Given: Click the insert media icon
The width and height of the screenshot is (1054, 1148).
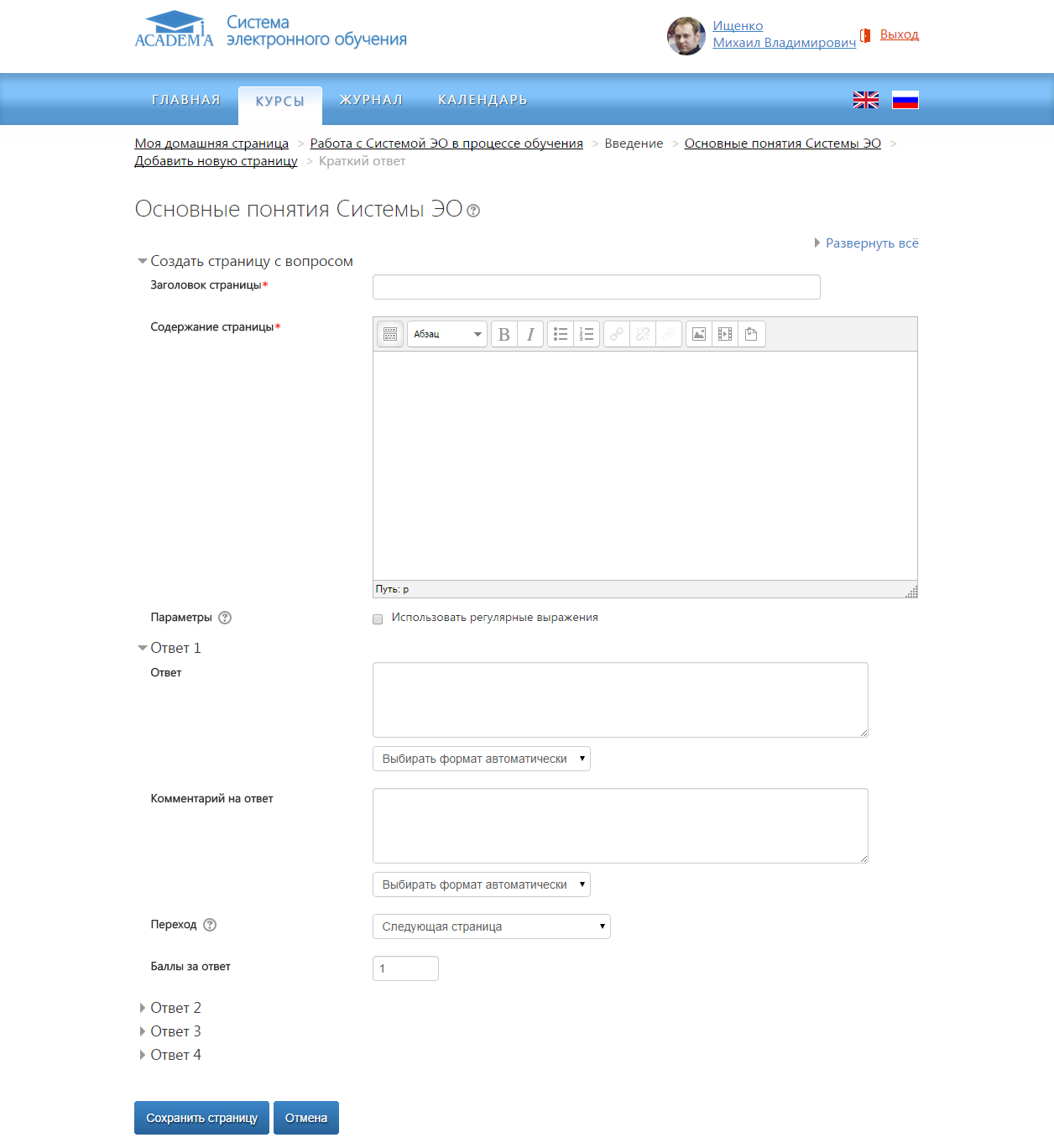Looking at the screenshot, I should point(725,334).
